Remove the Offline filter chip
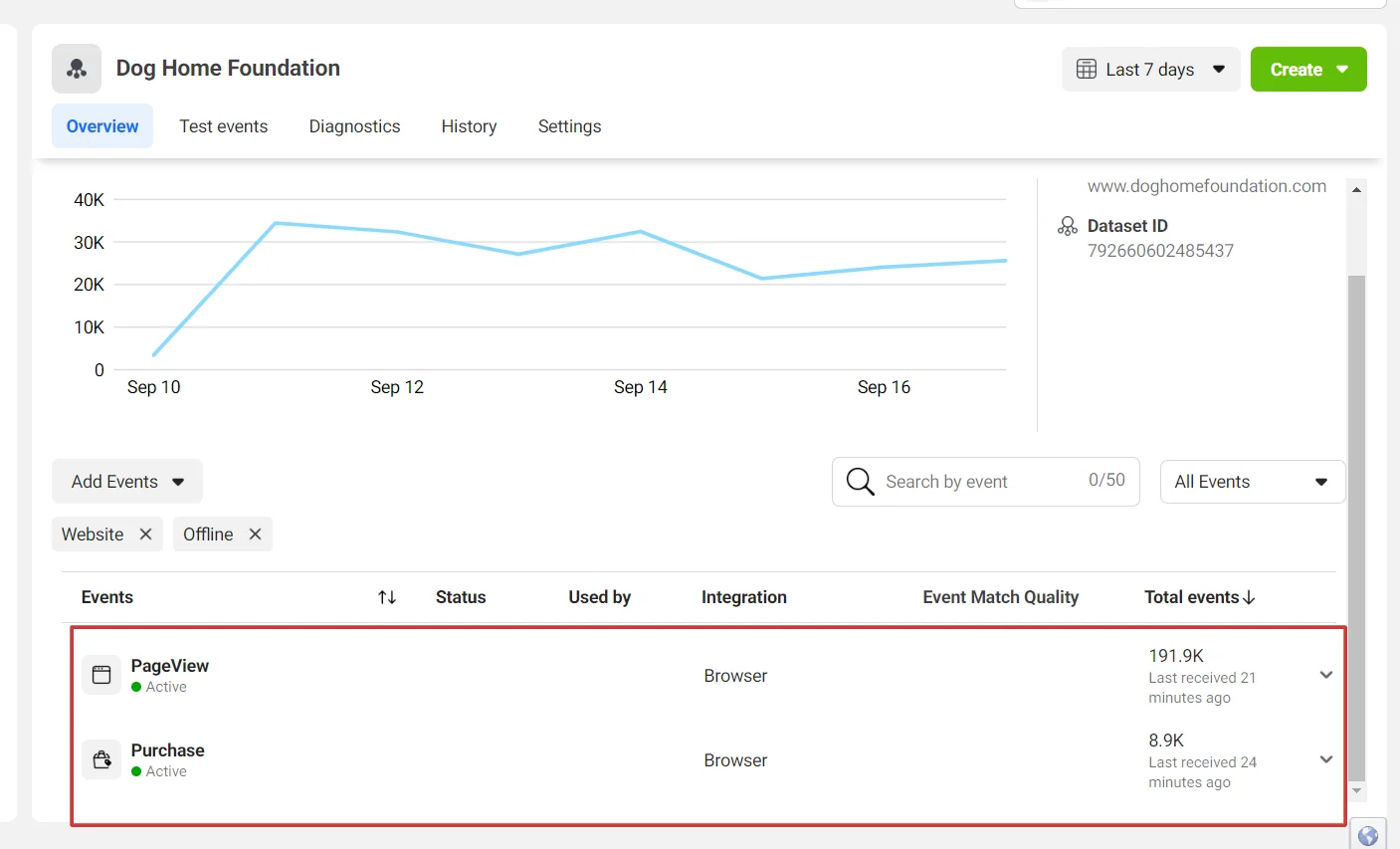Screen dimensions: 1400x849 (255, 534)
